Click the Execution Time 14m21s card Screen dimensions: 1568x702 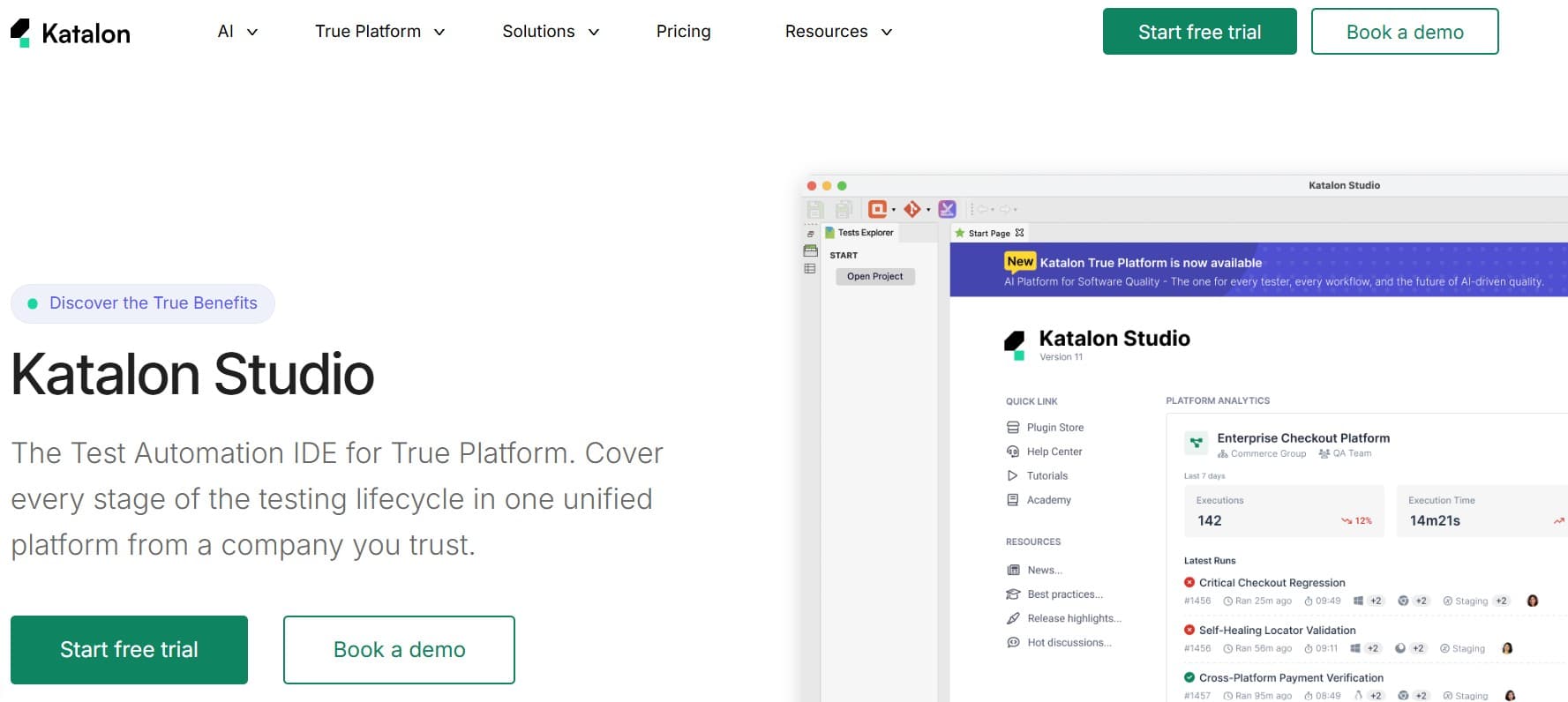coord(1482,512)
